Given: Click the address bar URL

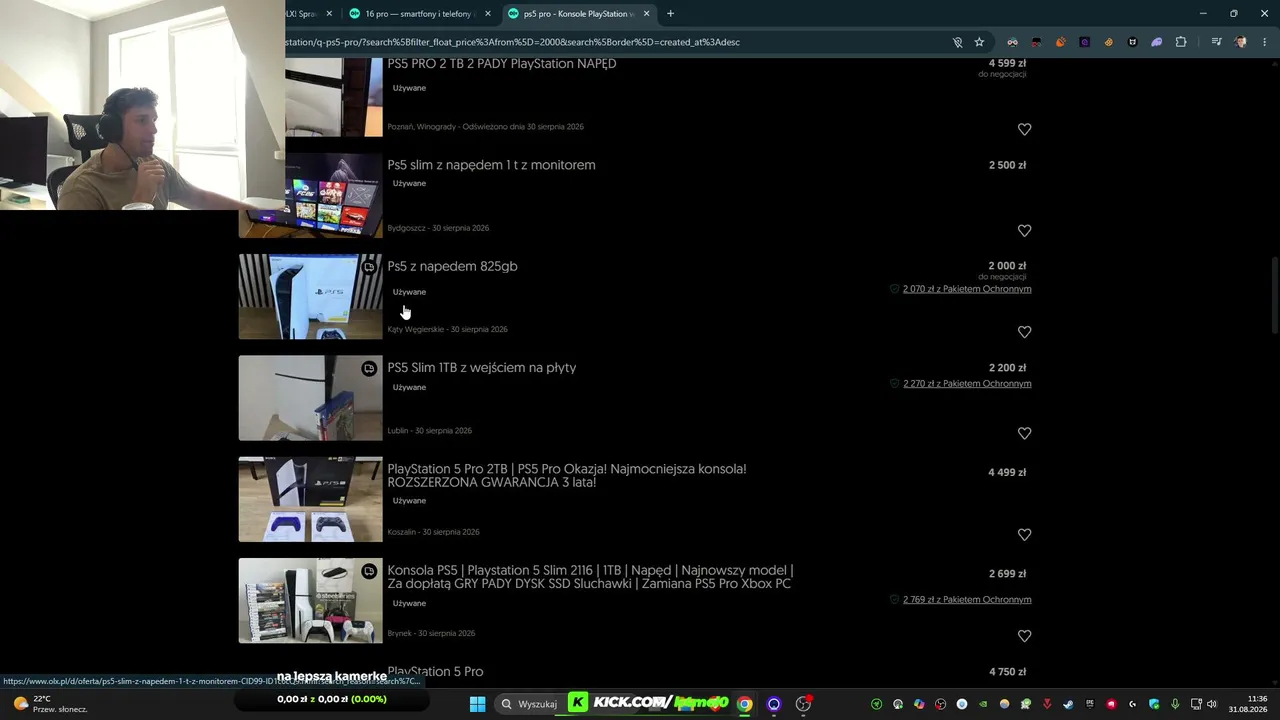Looking at the screenshot, I should coord(515,42).
